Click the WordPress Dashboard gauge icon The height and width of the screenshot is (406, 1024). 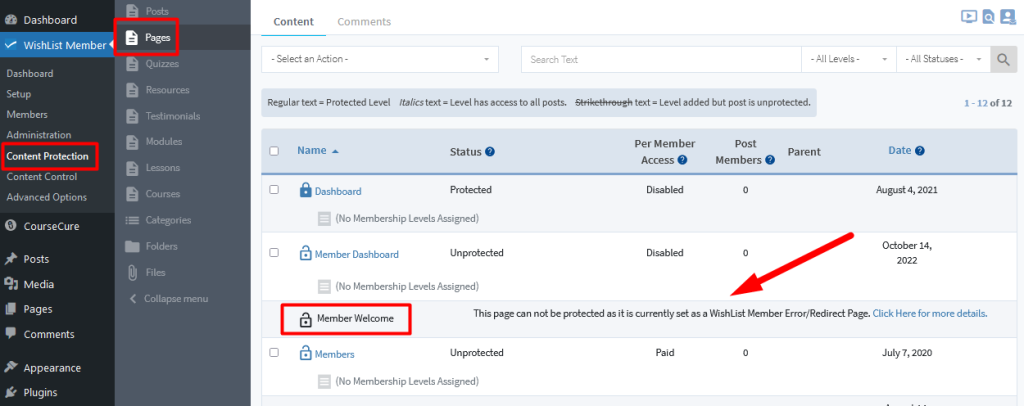(11, 20)
